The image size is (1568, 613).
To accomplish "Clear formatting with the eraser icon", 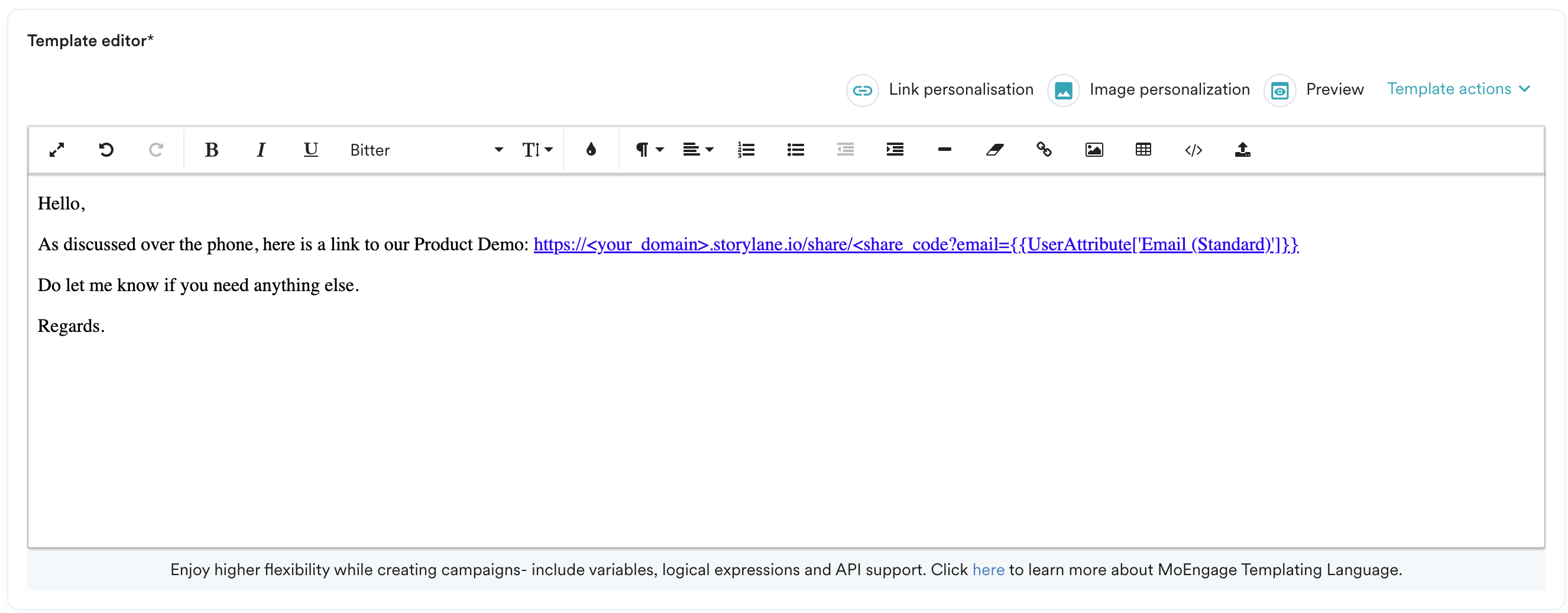I will tap(994, 150).
